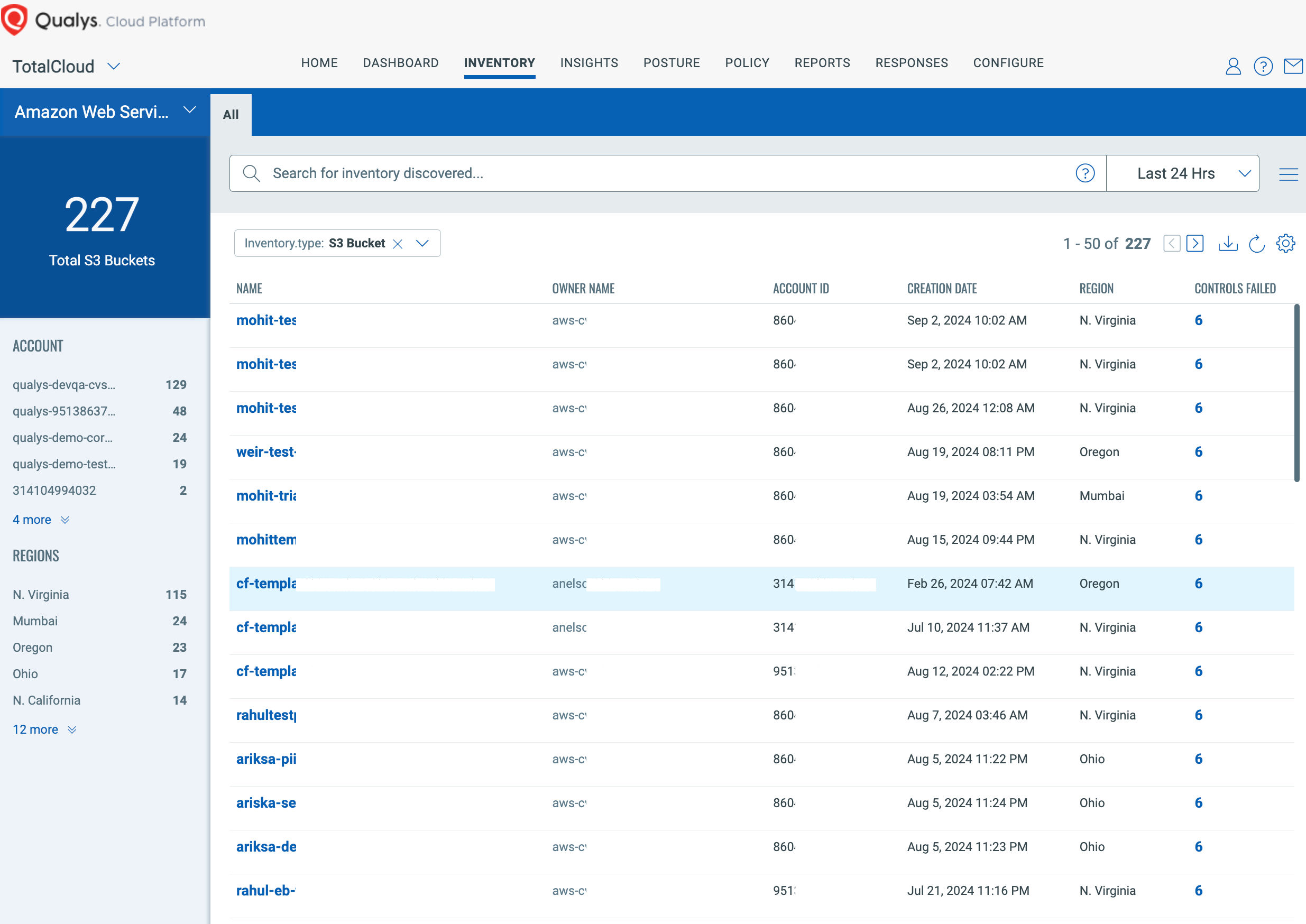Image resolution: width=1306 pixels, height=924 pixels.
Task: Refresh the inventory table
Action: coord(1256,244)
